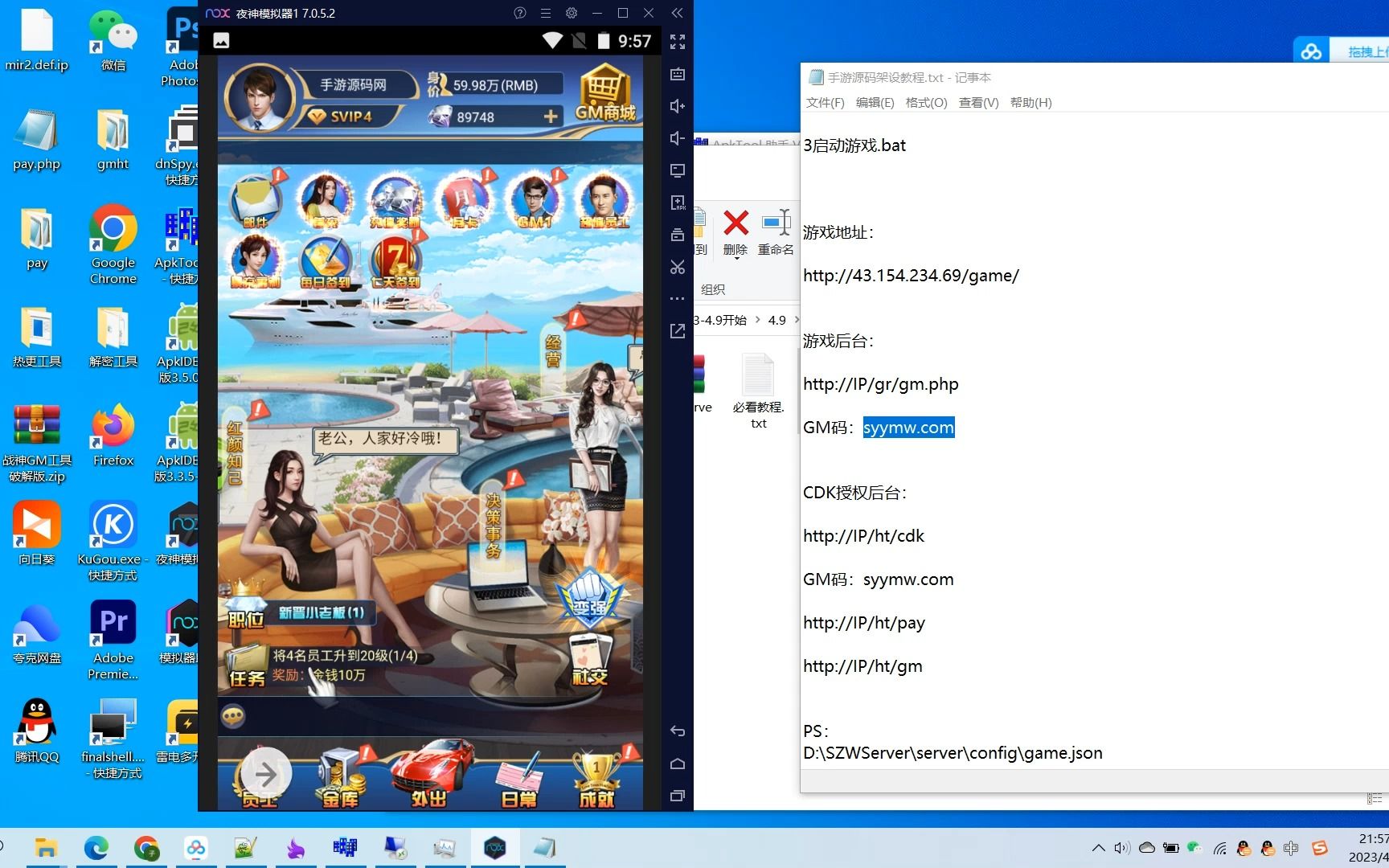1389x868 pixels.
Task: Open the GM商城 shop in the game
Action: [604, 94]
